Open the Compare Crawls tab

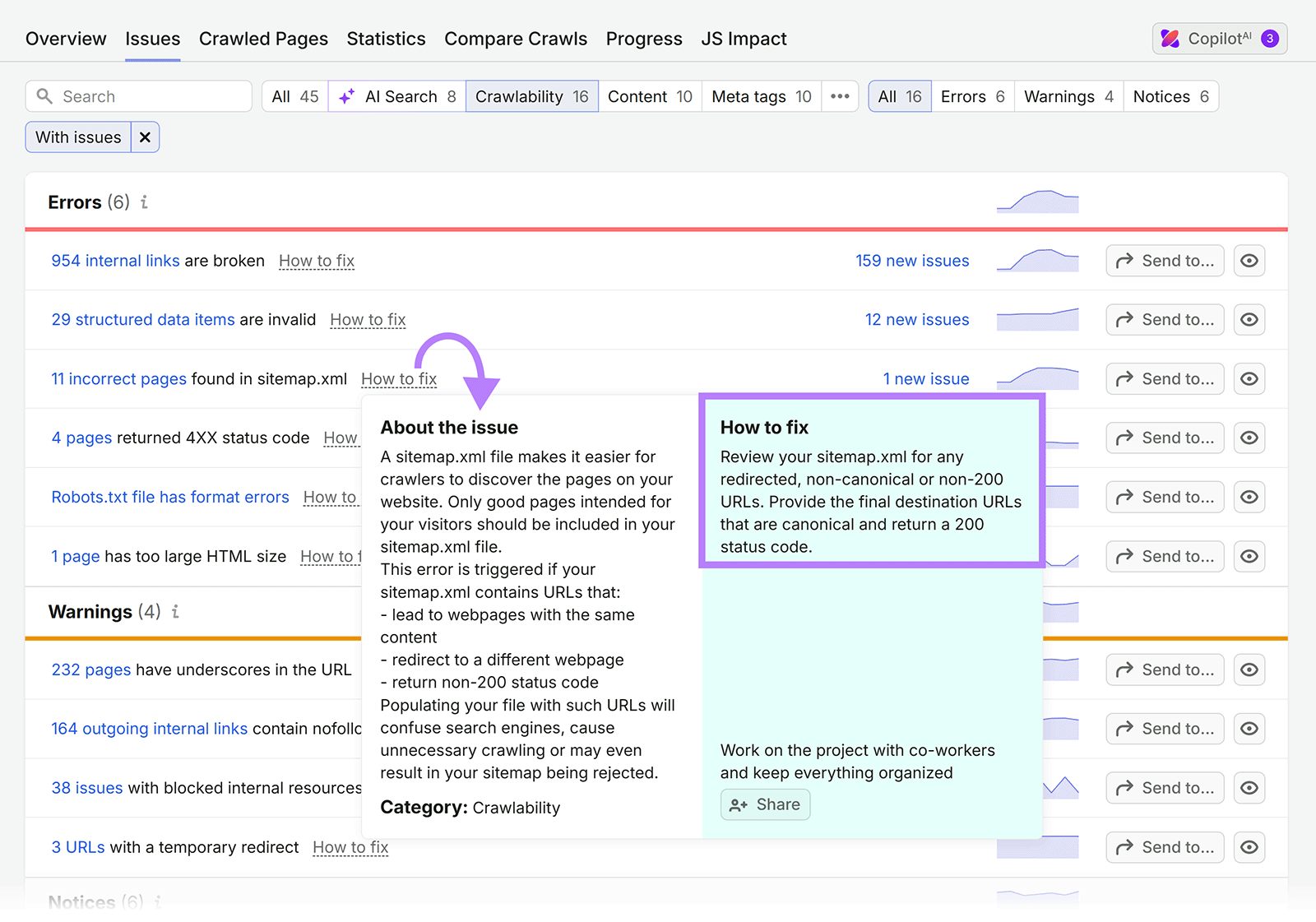[516, 39]
